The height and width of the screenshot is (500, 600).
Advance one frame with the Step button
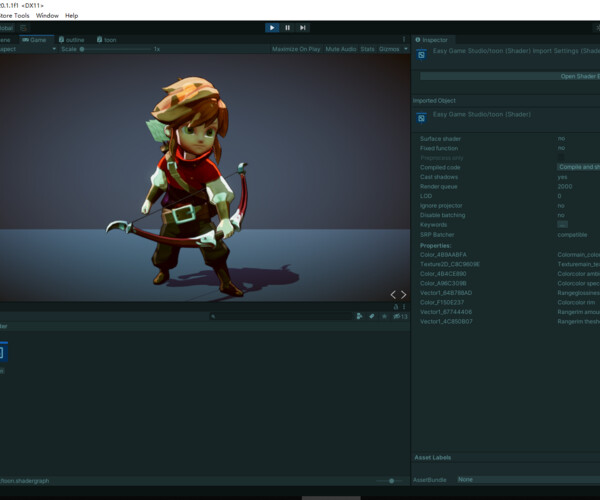pyautogui.click(x=303, y=28)
